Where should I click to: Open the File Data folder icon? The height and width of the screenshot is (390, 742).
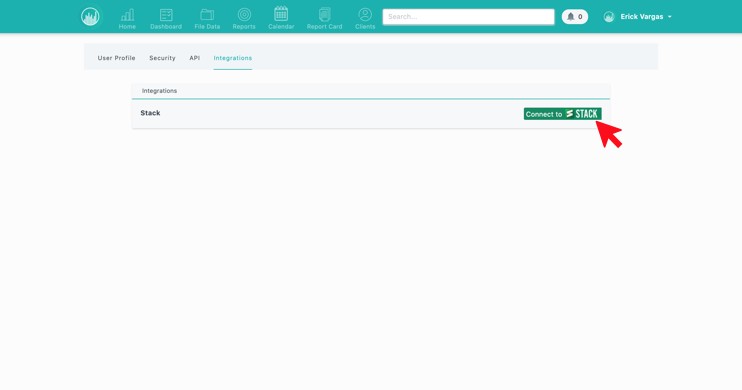(x=207, y=15)
